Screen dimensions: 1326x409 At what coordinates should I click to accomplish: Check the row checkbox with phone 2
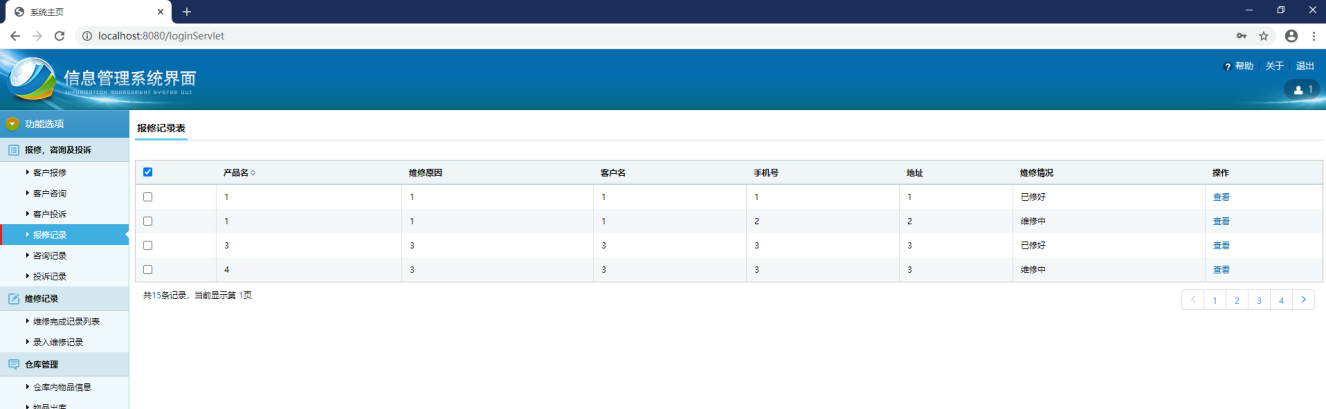click(148, 221)
